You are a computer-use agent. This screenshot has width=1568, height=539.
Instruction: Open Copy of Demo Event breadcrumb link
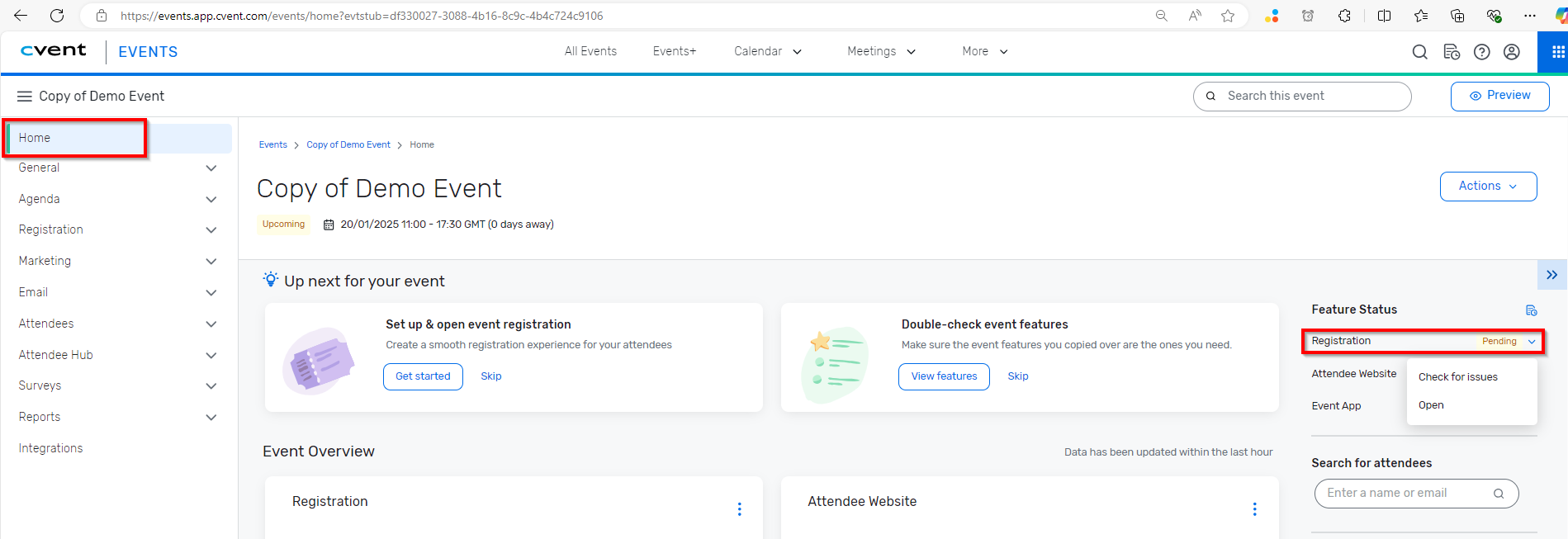pyautogui.click(x=348, y=144)
